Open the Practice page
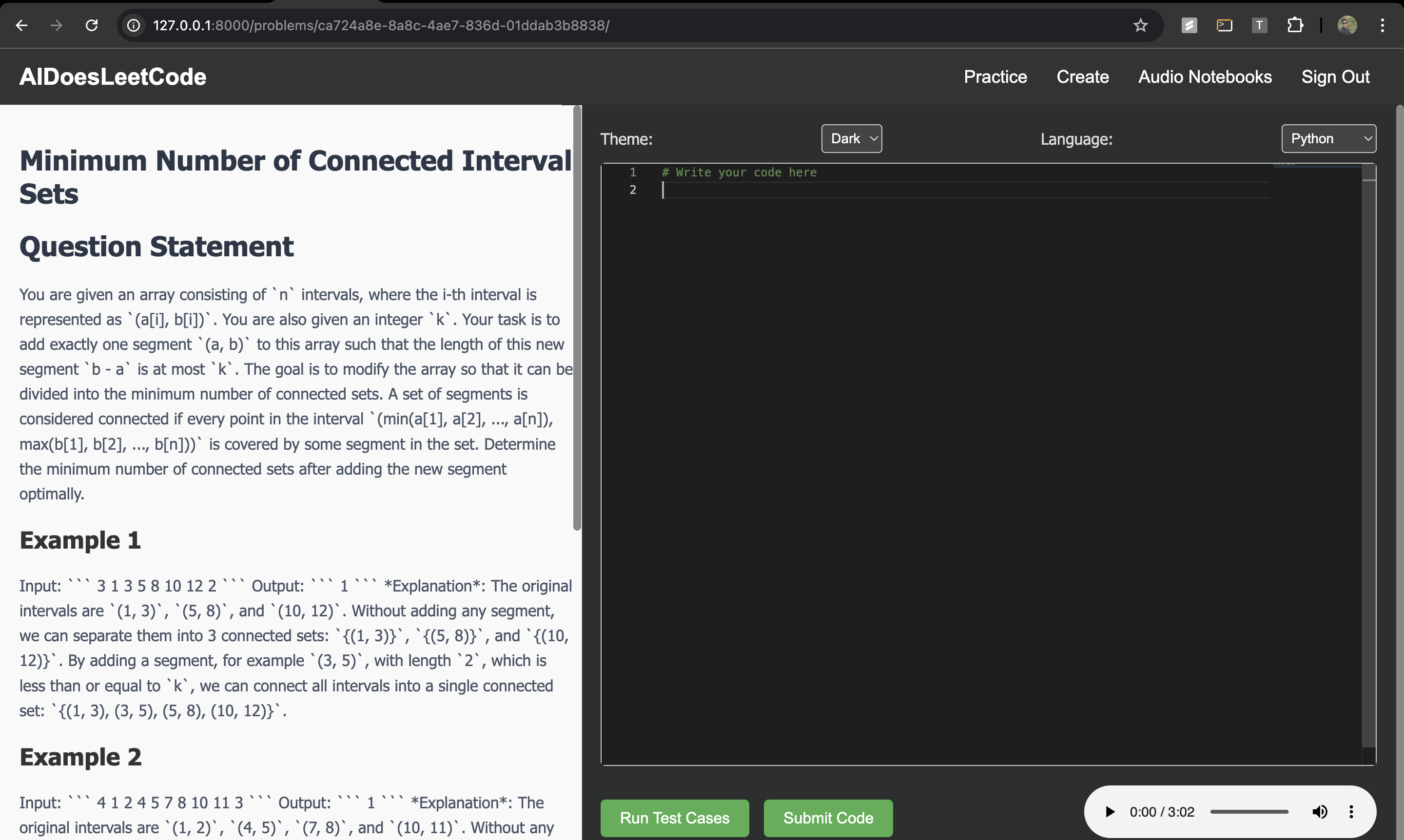Viewport: 1404px width, 840px height. (x=995, y=77)
